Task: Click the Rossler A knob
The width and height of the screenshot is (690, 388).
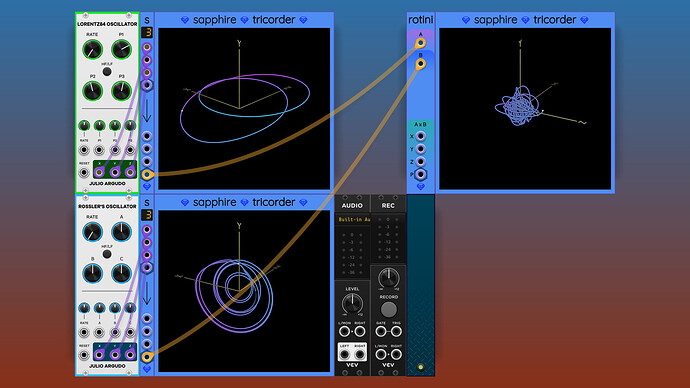Action: coord(121,232)
